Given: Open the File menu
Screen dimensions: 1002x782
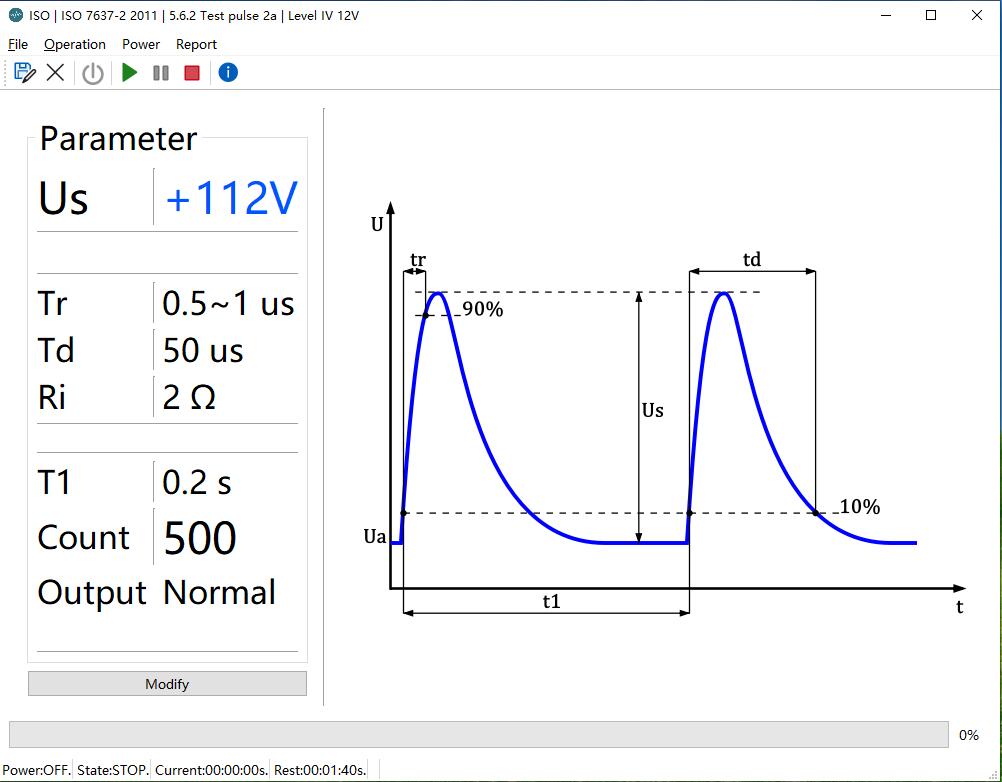Looking at the screenshot, I should click(18, 44).
